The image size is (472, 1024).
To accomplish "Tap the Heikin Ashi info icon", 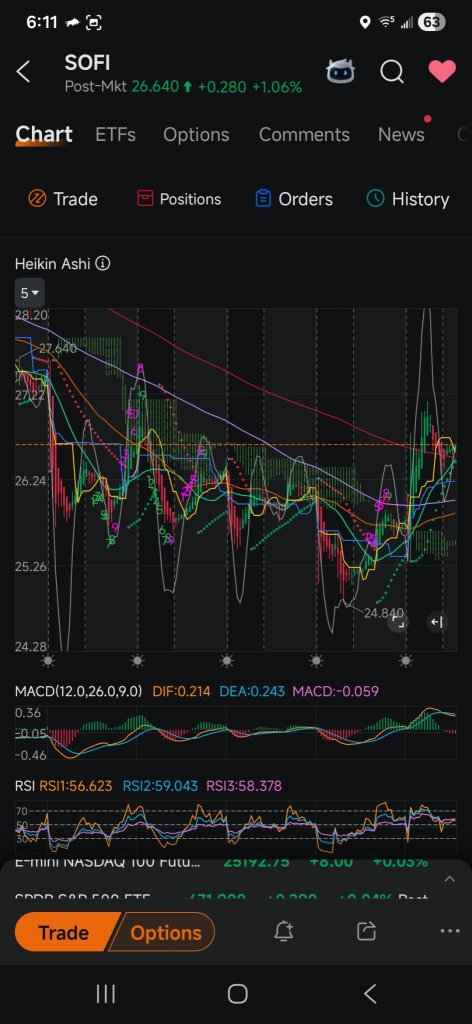I will point(102,264).
